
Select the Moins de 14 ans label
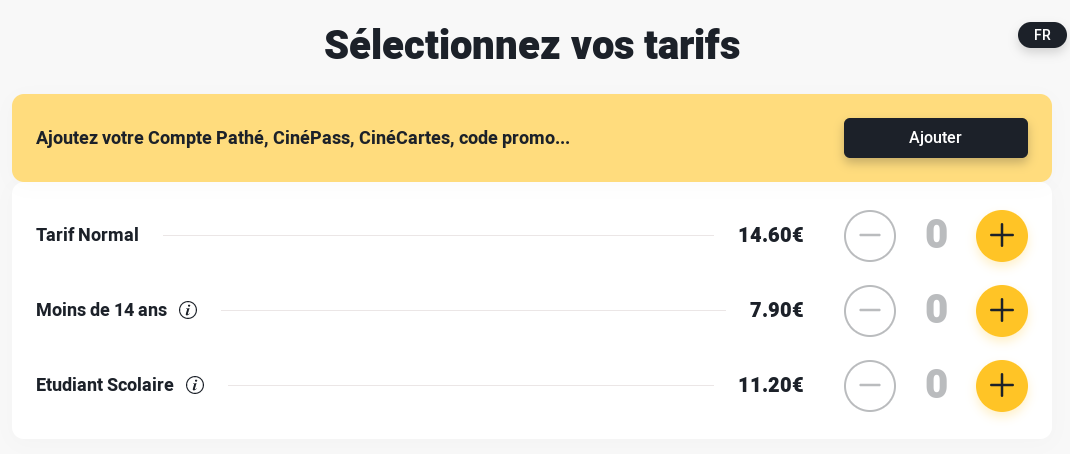coord(101,310)
